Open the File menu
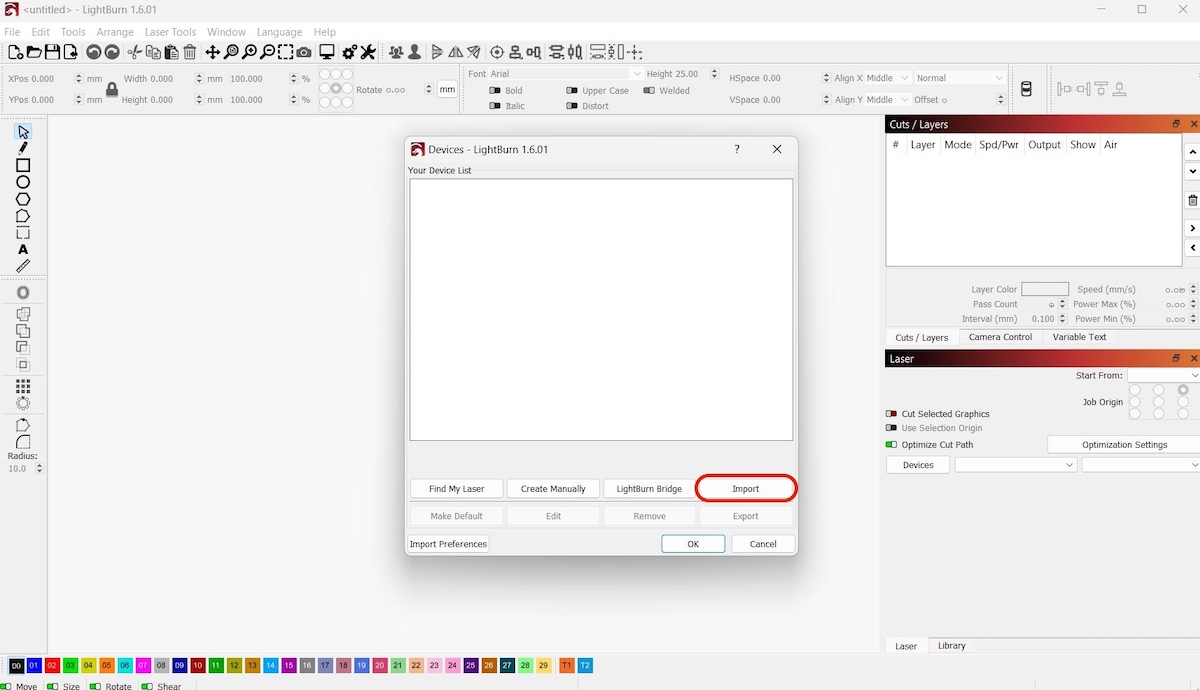 click(x=12, y=32)
